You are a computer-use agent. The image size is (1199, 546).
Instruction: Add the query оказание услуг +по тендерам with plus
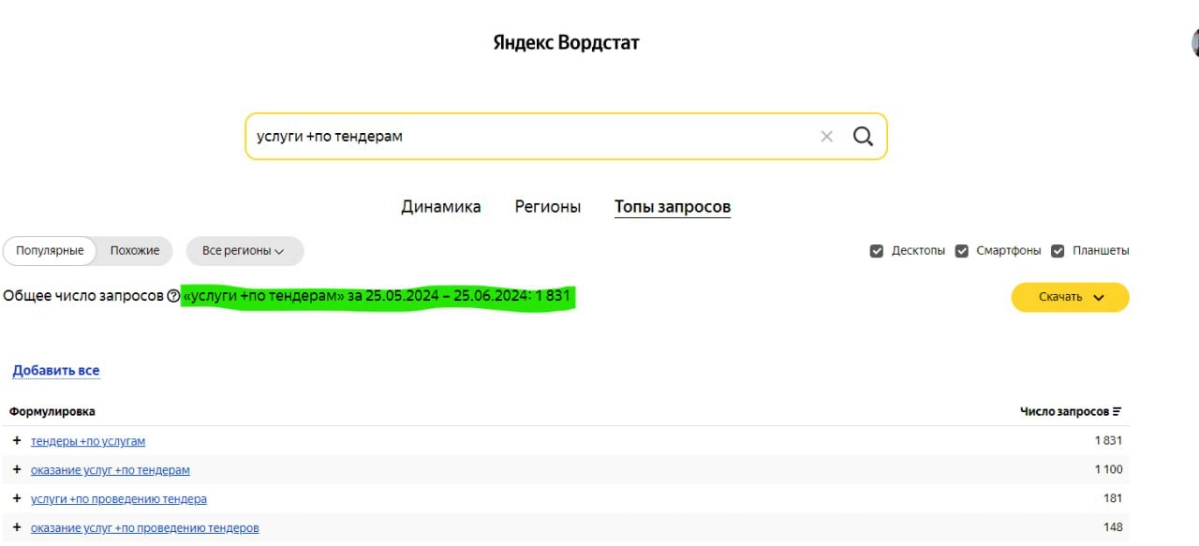pyautogui.click(x=17, y=470)
